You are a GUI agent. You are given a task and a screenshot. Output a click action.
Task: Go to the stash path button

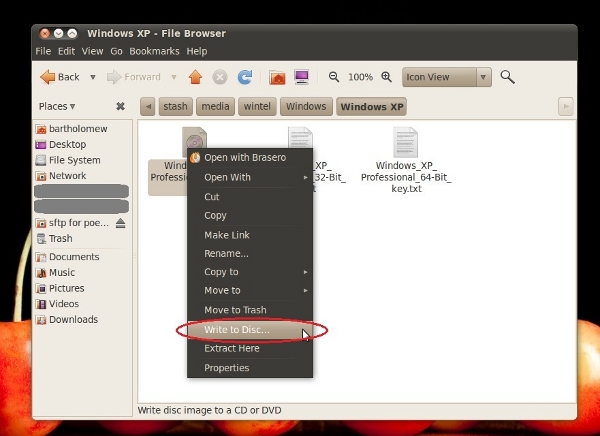175,106
